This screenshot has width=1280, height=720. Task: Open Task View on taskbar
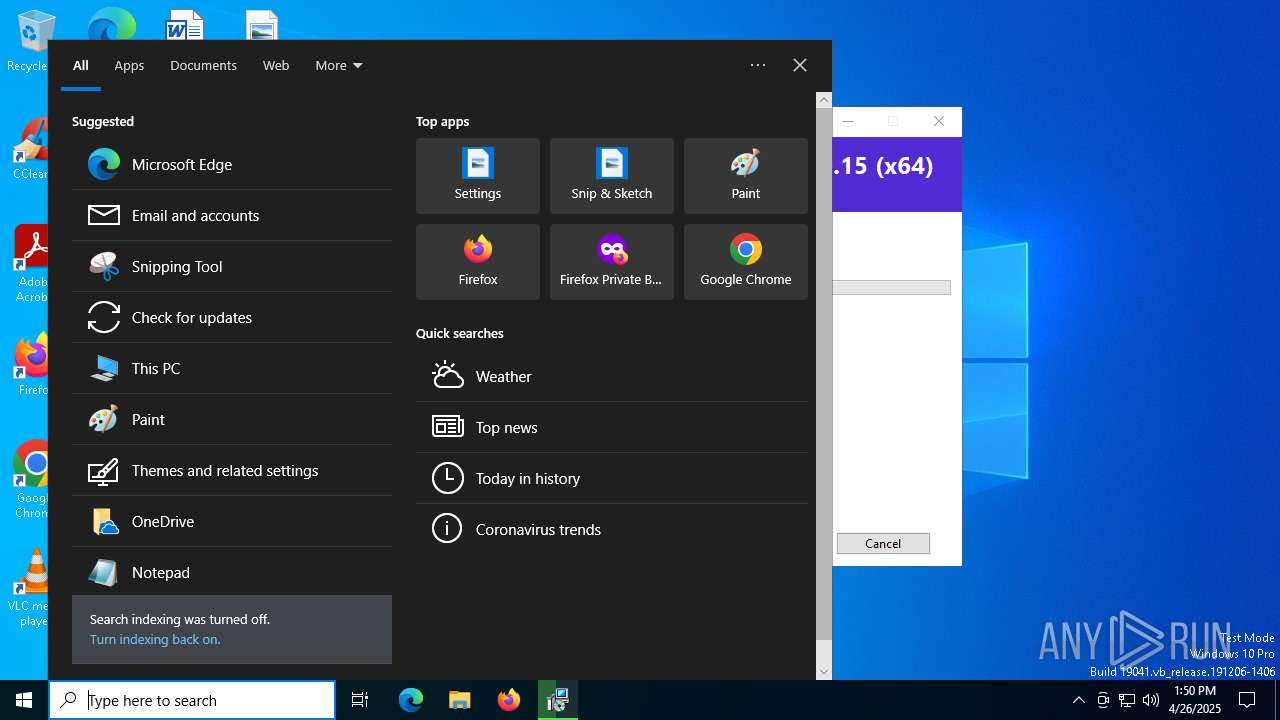[360, 700]
